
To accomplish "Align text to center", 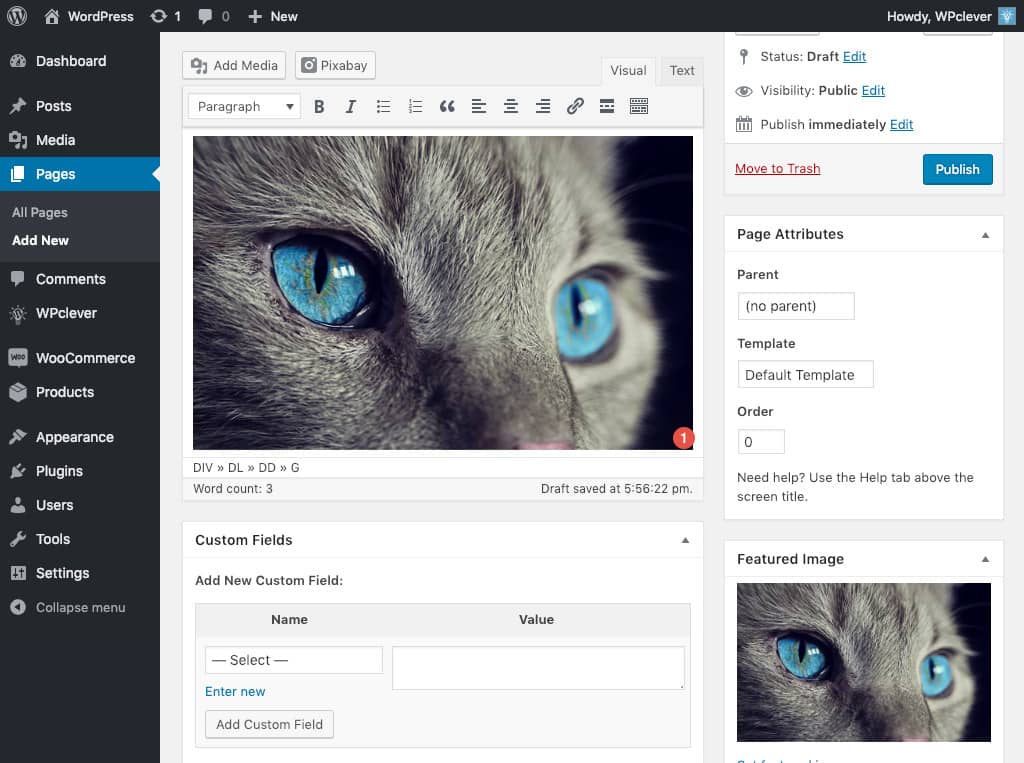I will pyautogui.click(x=511, y=106).
